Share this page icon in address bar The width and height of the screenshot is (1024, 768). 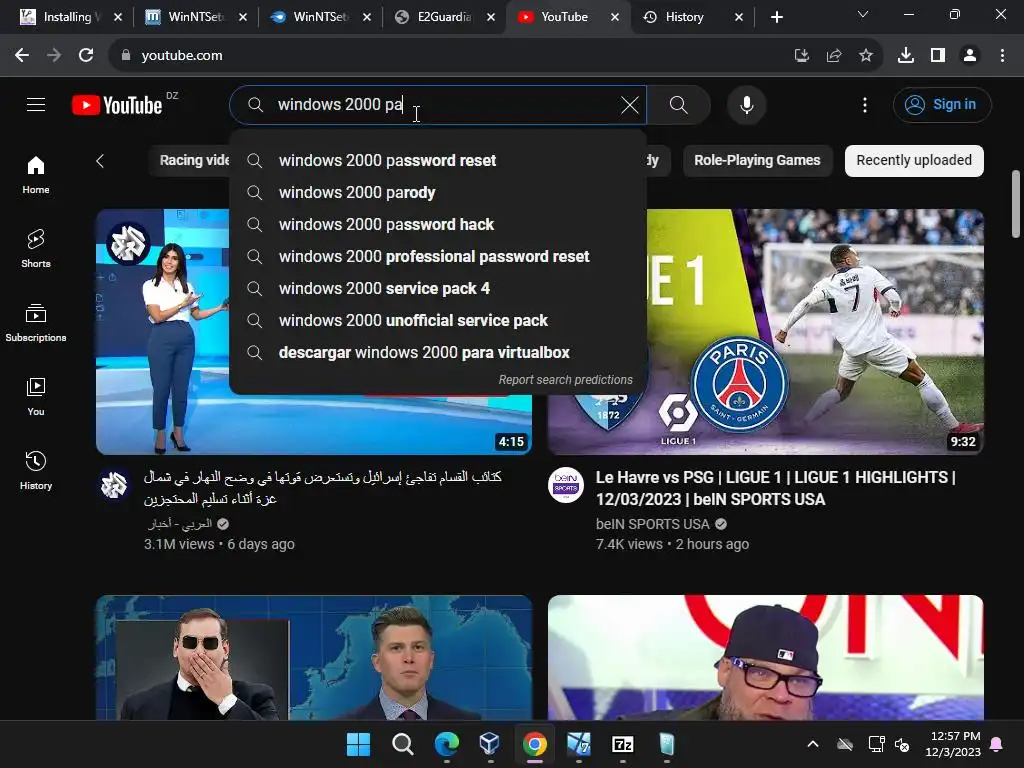[x=833, y=56]
